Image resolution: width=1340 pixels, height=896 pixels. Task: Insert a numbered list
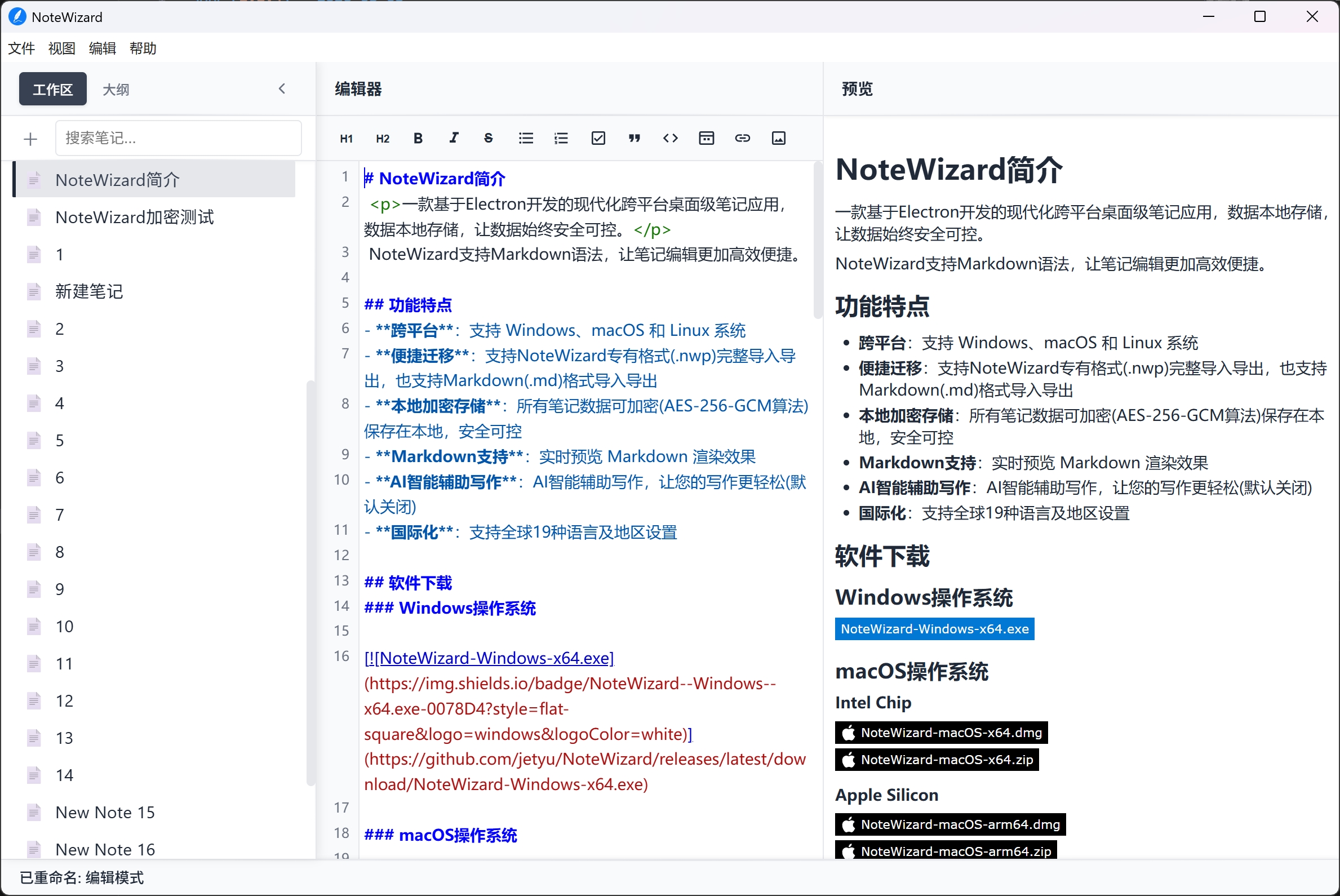[561, 138]
